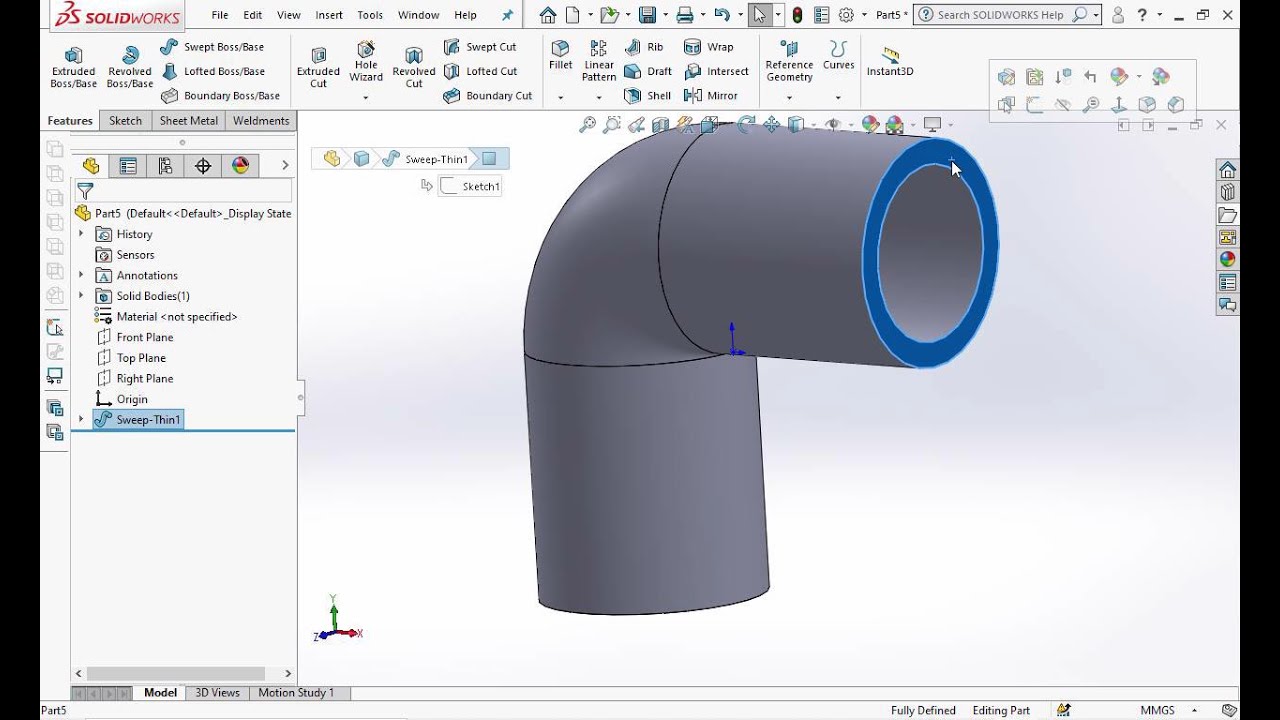Switch to the Motion Study 1 tab
1280x720 pixels.
pos(296,692)
